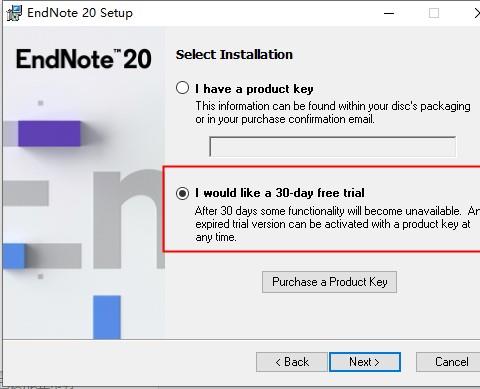The width and height of the screenshot is (480, 389).
Task: Click the small blue square on the left edge
Action: tap(14, 256)
